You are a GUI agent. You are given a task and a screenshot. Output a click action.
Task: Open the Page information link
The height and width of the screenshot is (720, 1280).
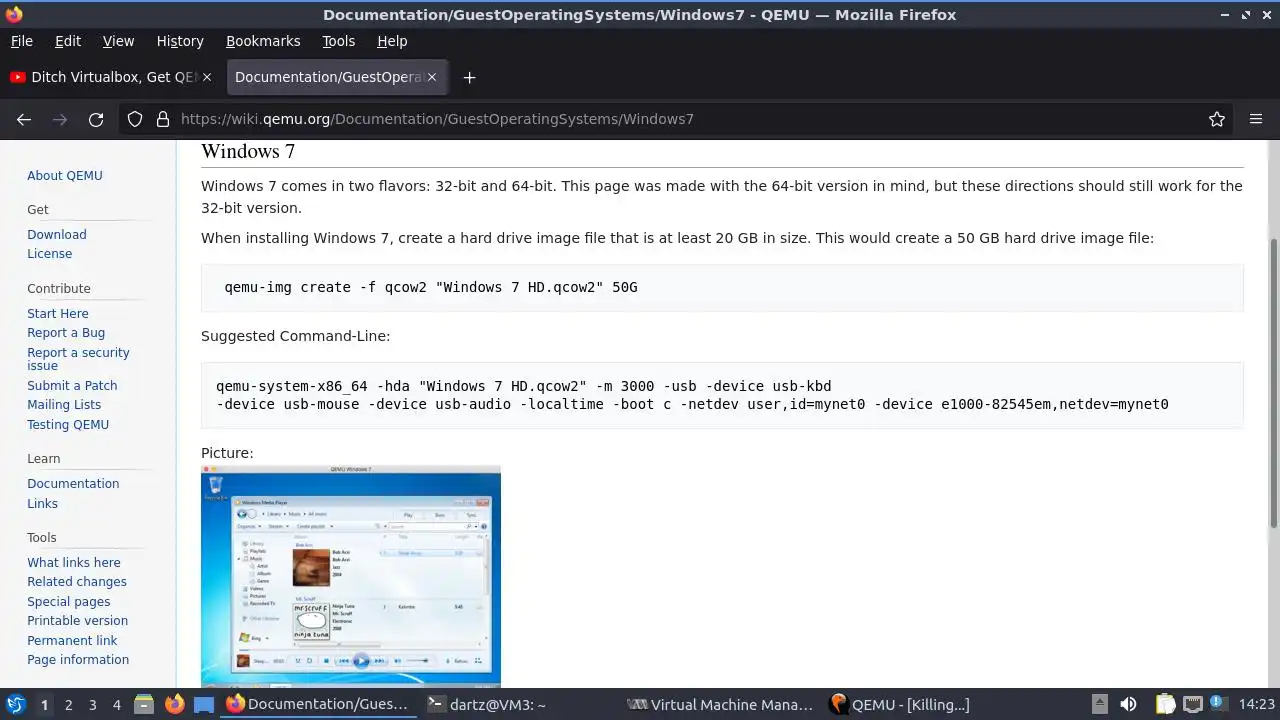coord(78,659)
